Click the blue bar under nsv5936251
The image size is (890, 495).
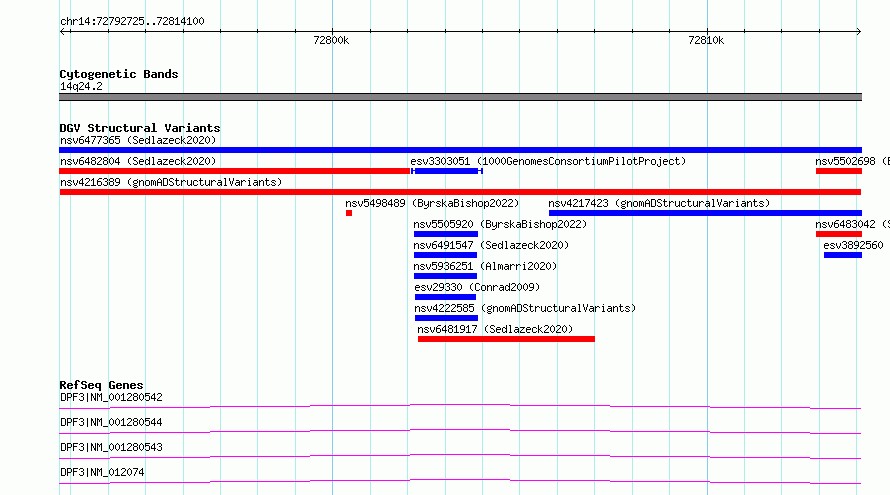coord(445,276)
